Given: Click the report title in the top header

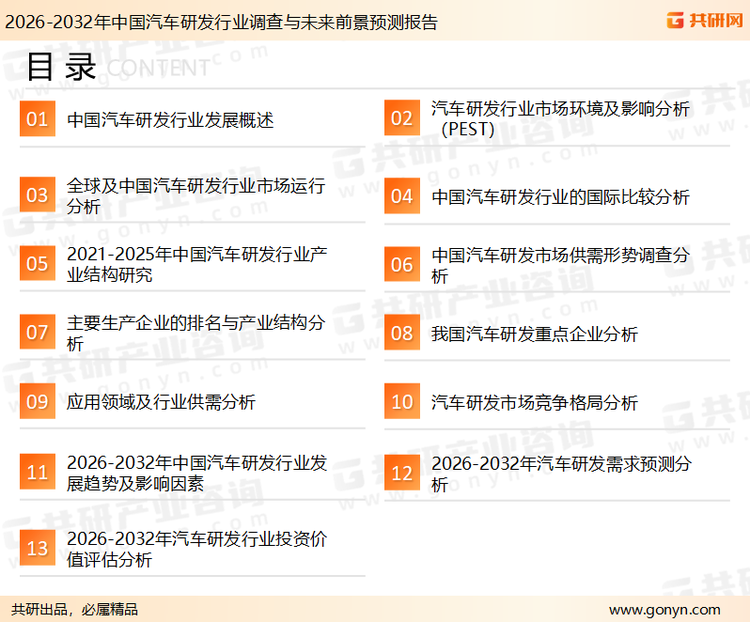Looking at the screenshot, I should coord(221,22).
